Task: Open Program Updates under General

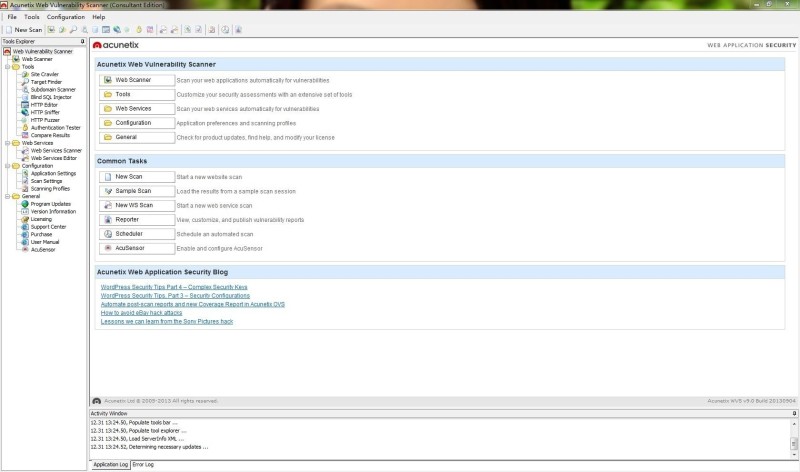Action: coord(50,203)
